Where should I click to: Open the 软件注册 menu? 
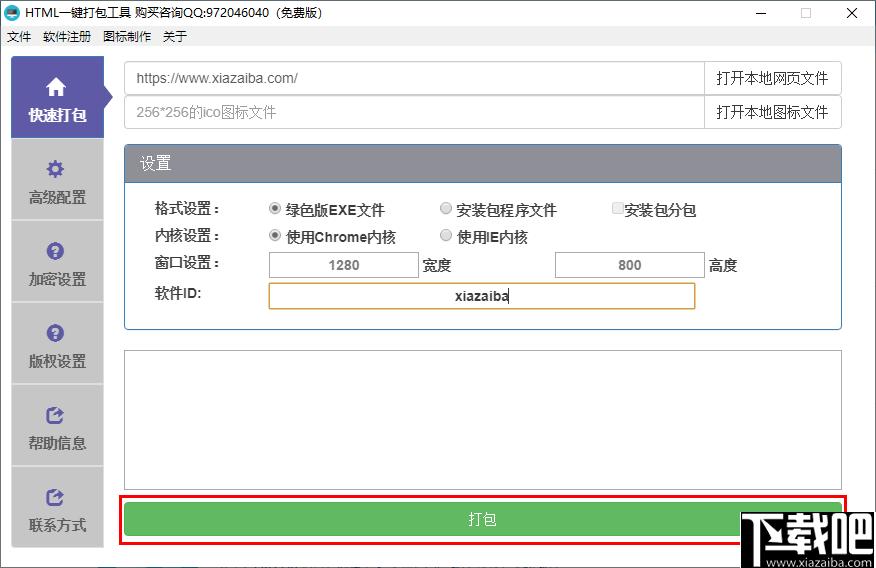pyautogui.click(x=67, y=37)
